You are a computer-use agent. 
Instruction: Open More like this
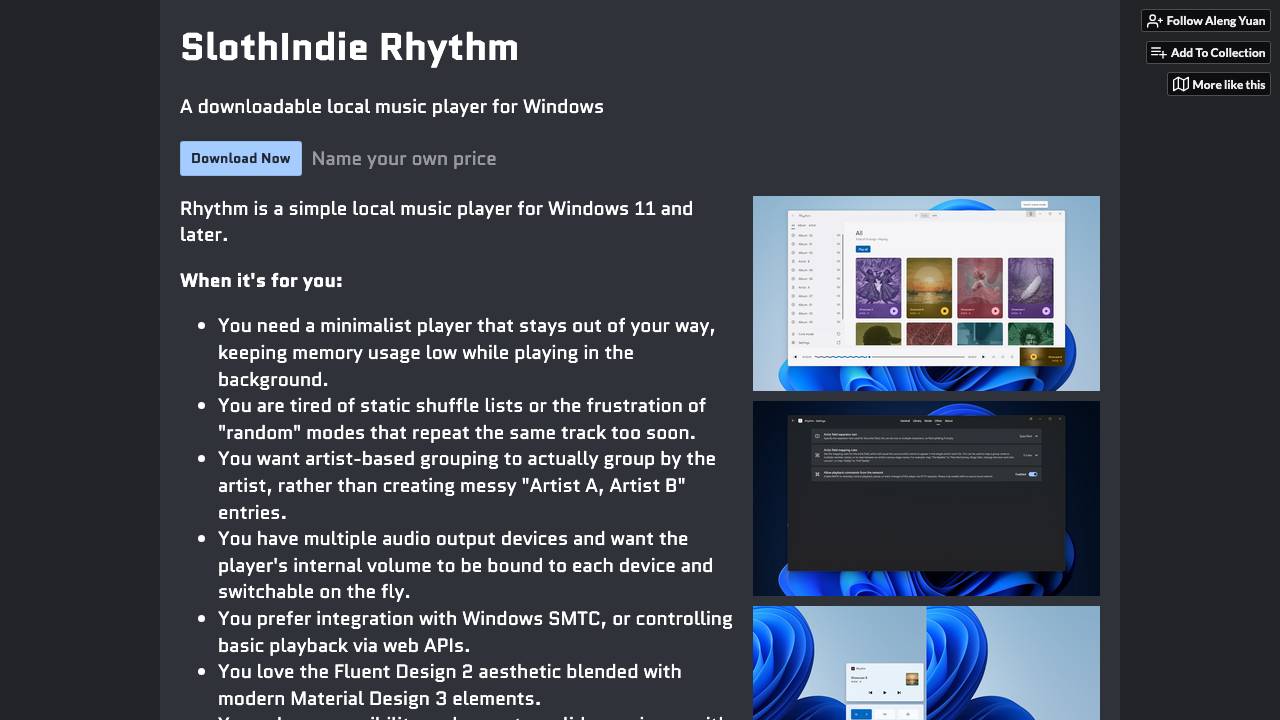pos(1218,85)
